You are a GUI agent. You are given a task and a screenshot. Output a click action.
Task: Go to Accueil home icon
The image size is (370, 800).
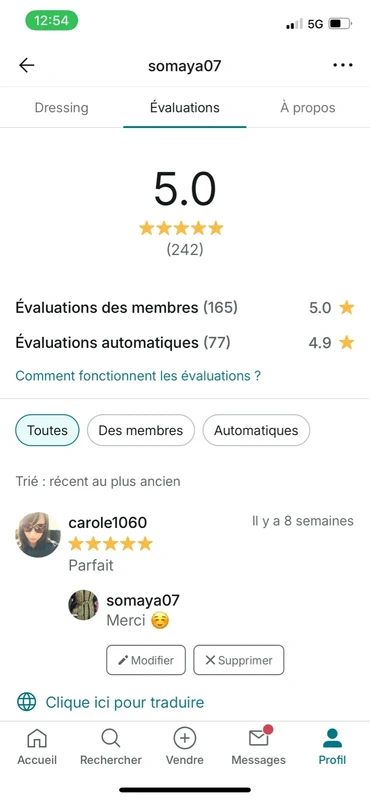click(37, 738)
